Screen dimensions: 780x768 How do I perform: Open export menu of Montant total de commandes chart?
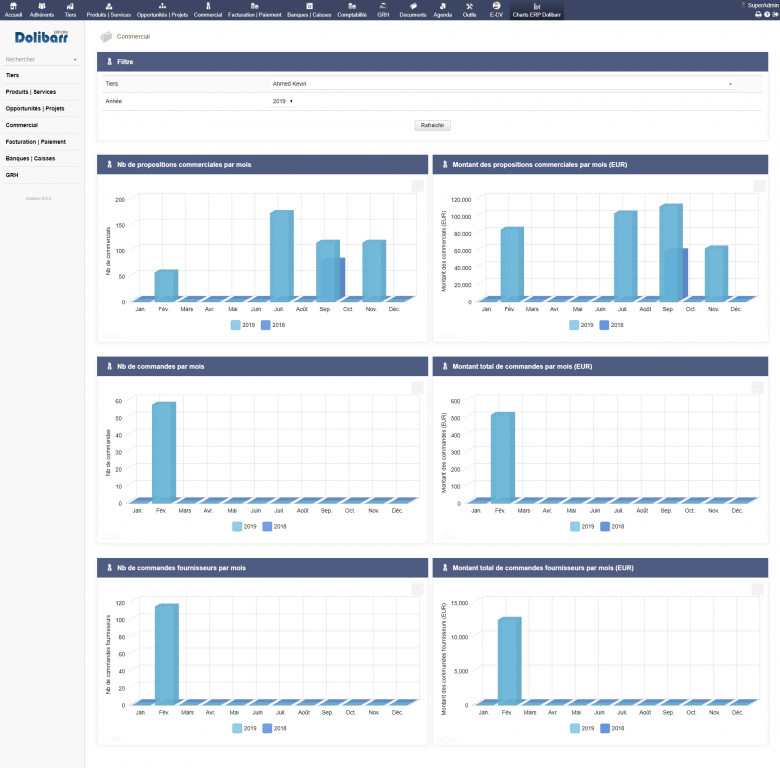pos(757,387)
